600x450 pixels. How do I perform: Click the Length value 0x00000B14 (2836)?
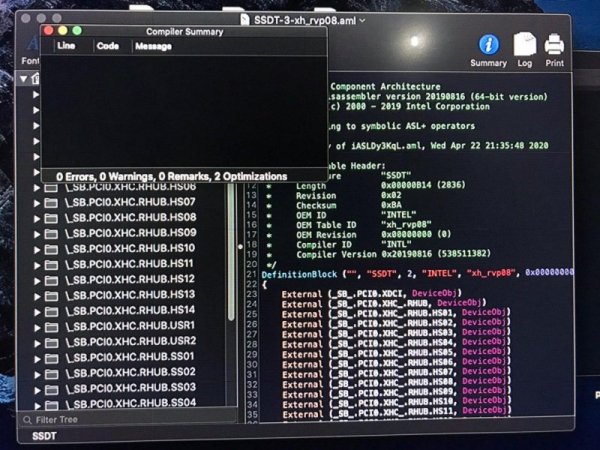[x=423, y=185]
